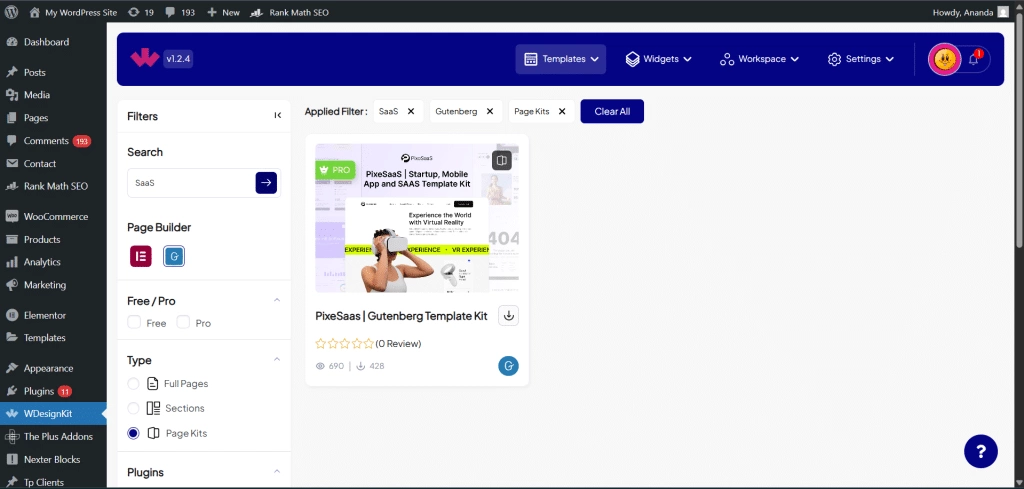Remove the Gutenberg applied filter
1024x489 pixels.
click(x=490, y=111)
